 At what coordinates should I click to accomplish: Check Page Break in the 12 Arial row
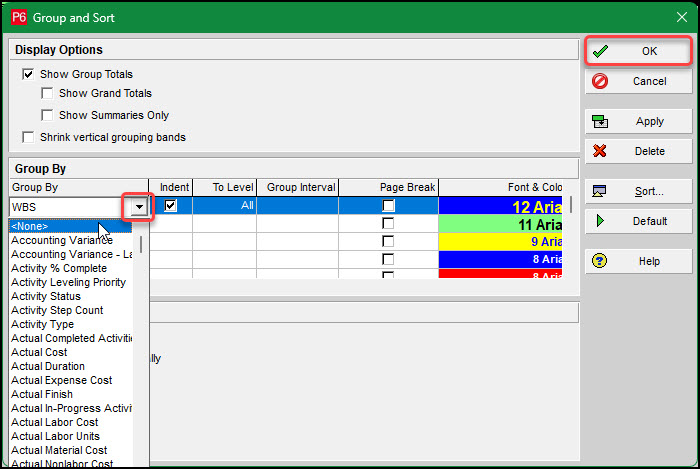[388, 206]
